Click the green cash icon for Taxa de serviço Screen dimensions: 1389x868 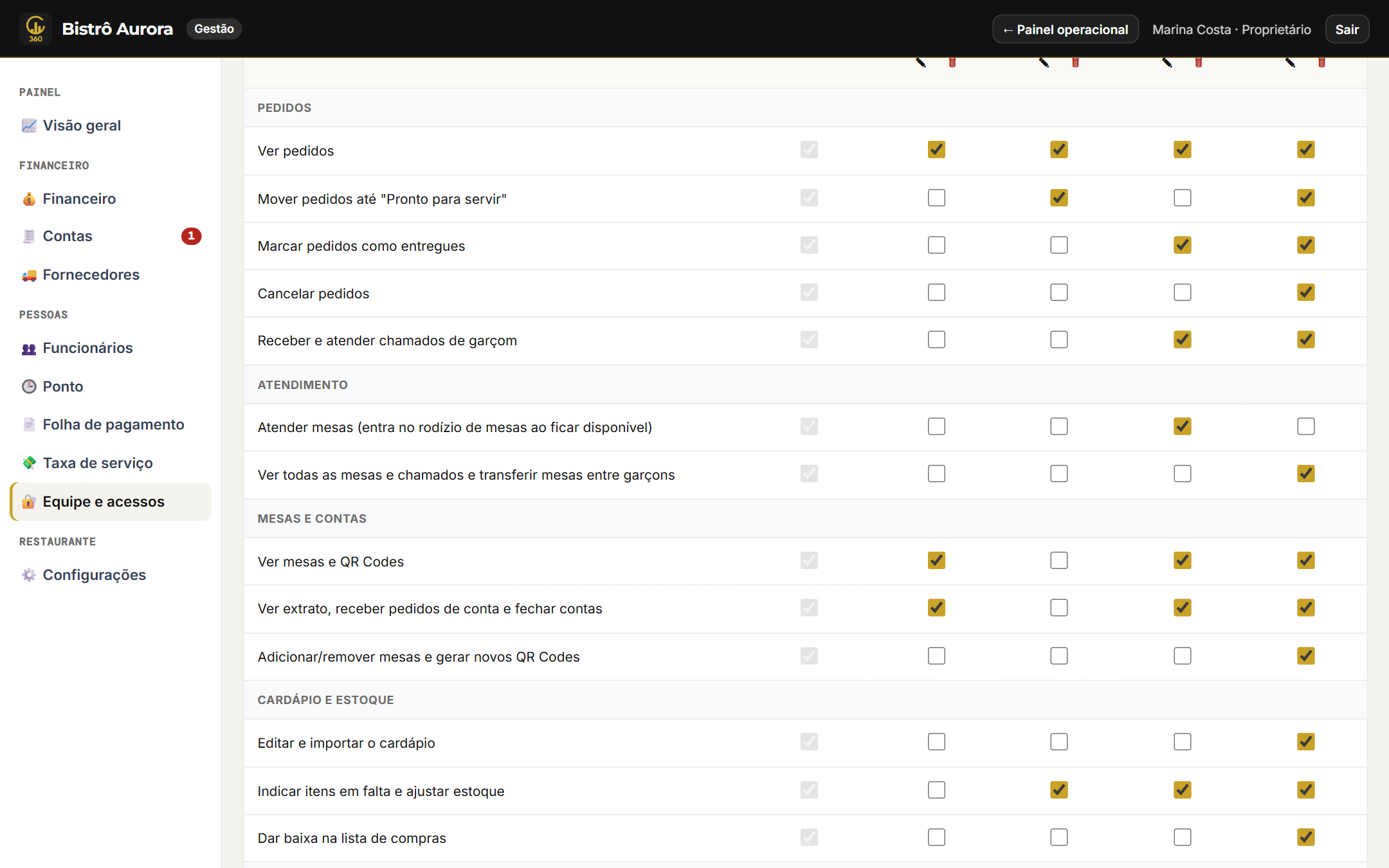(29, 463)
